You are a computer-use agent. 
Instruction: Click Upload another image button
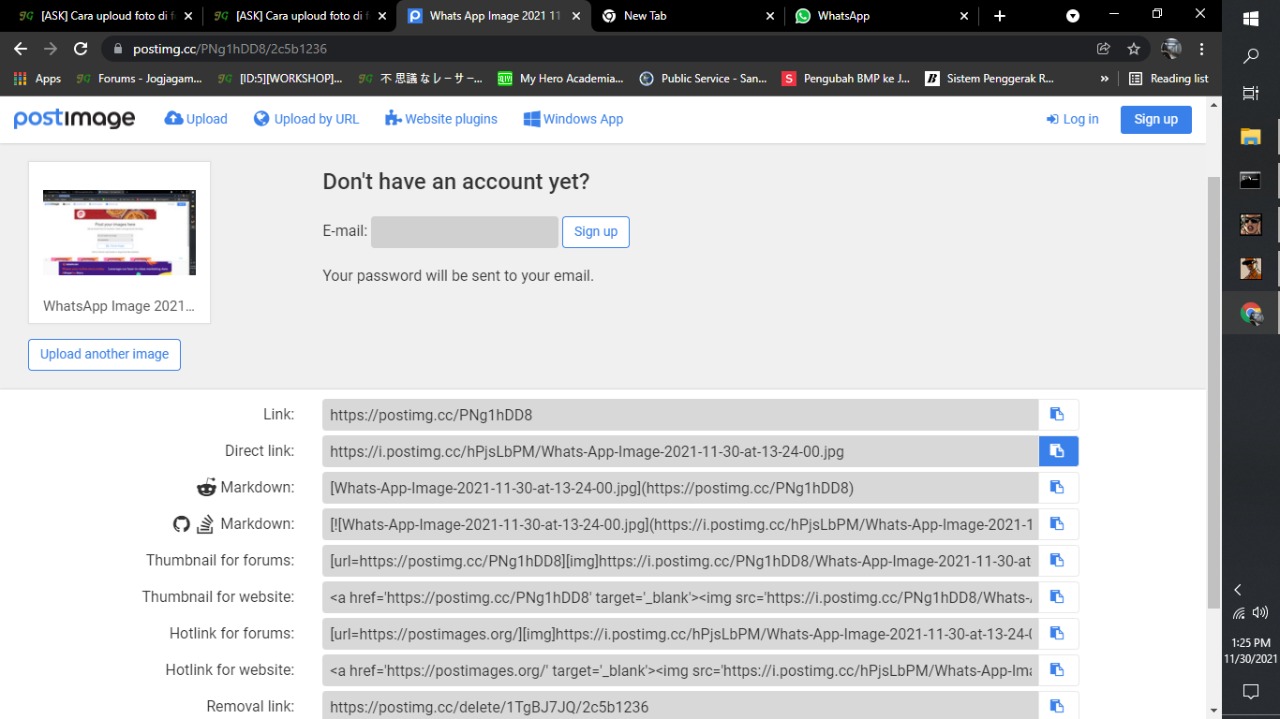click(104, 354)
